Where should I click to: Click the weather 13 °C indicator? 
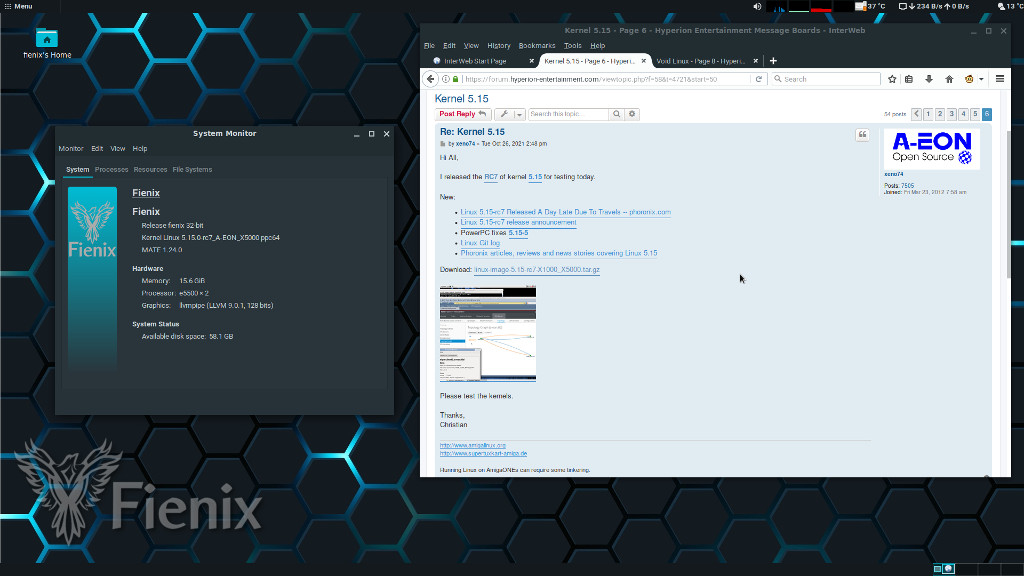1010,7
